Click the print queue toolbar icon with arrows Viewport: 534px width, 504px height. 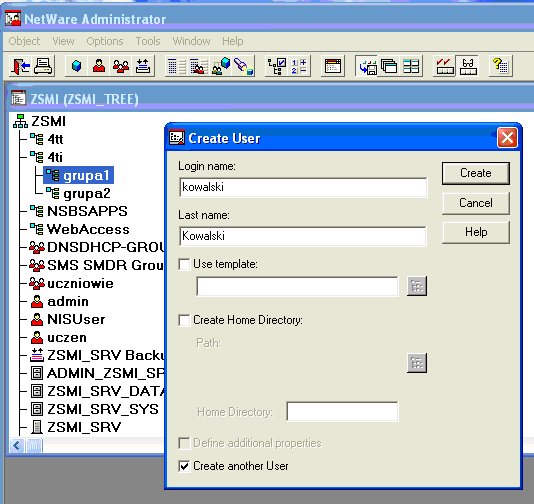click(x=143, y=66)
